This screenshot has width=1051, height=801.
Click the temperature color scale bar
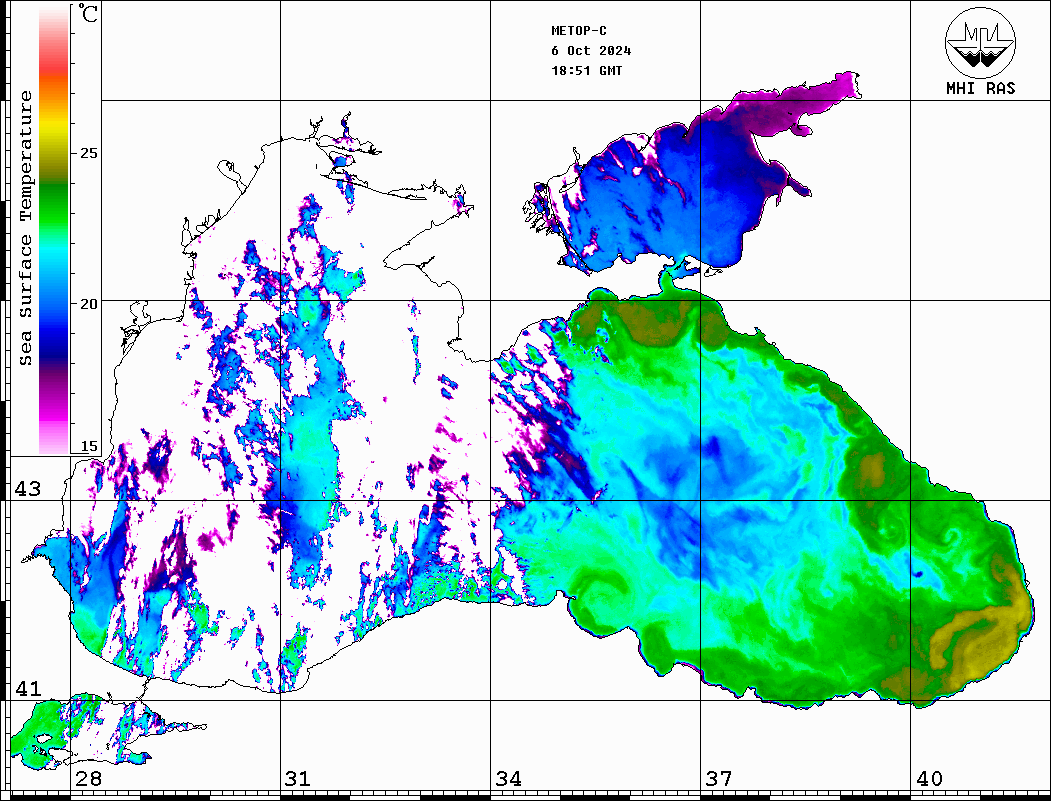coord(54,230)
